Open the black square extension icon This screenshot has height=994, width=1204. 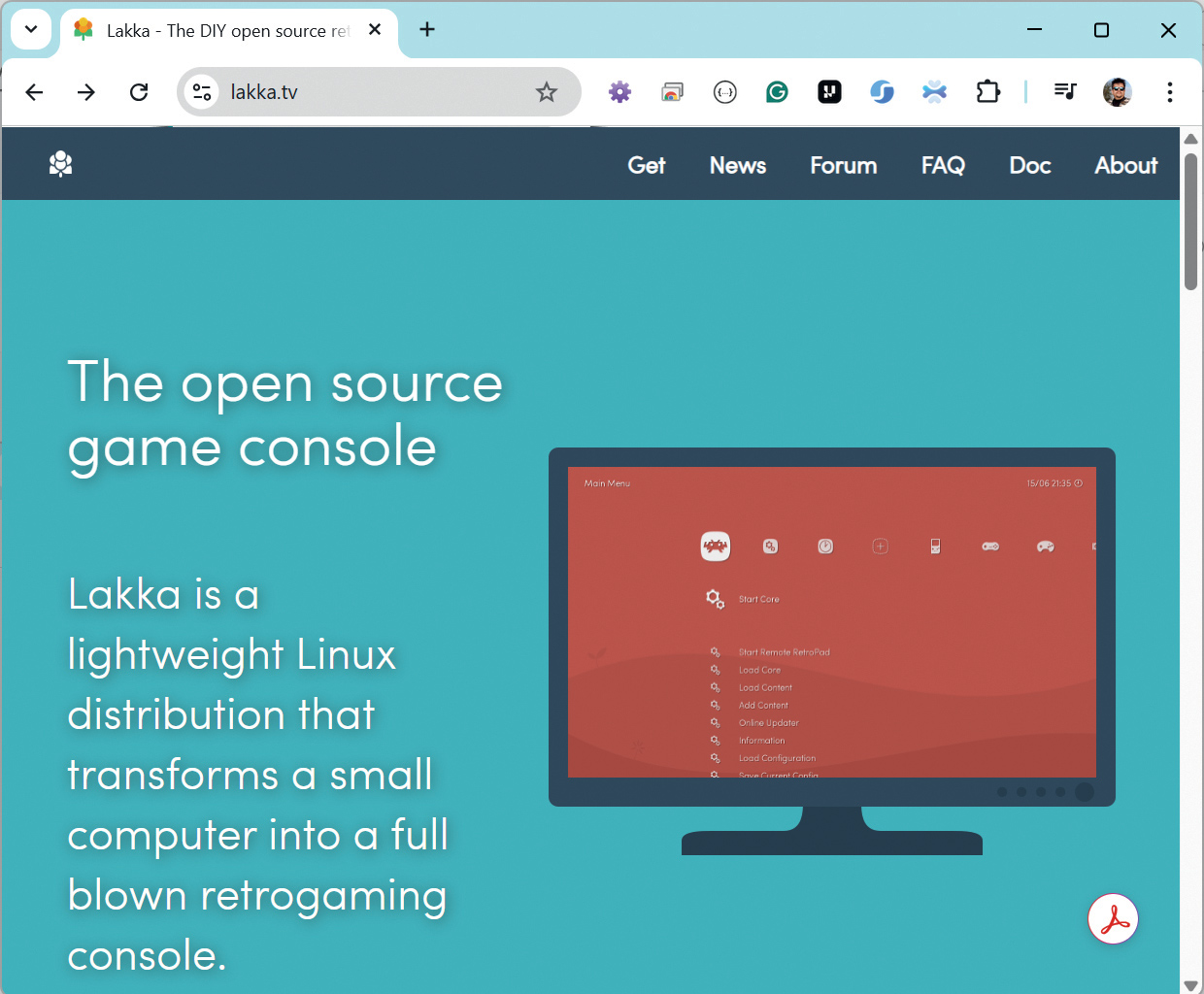click(829, 92)
